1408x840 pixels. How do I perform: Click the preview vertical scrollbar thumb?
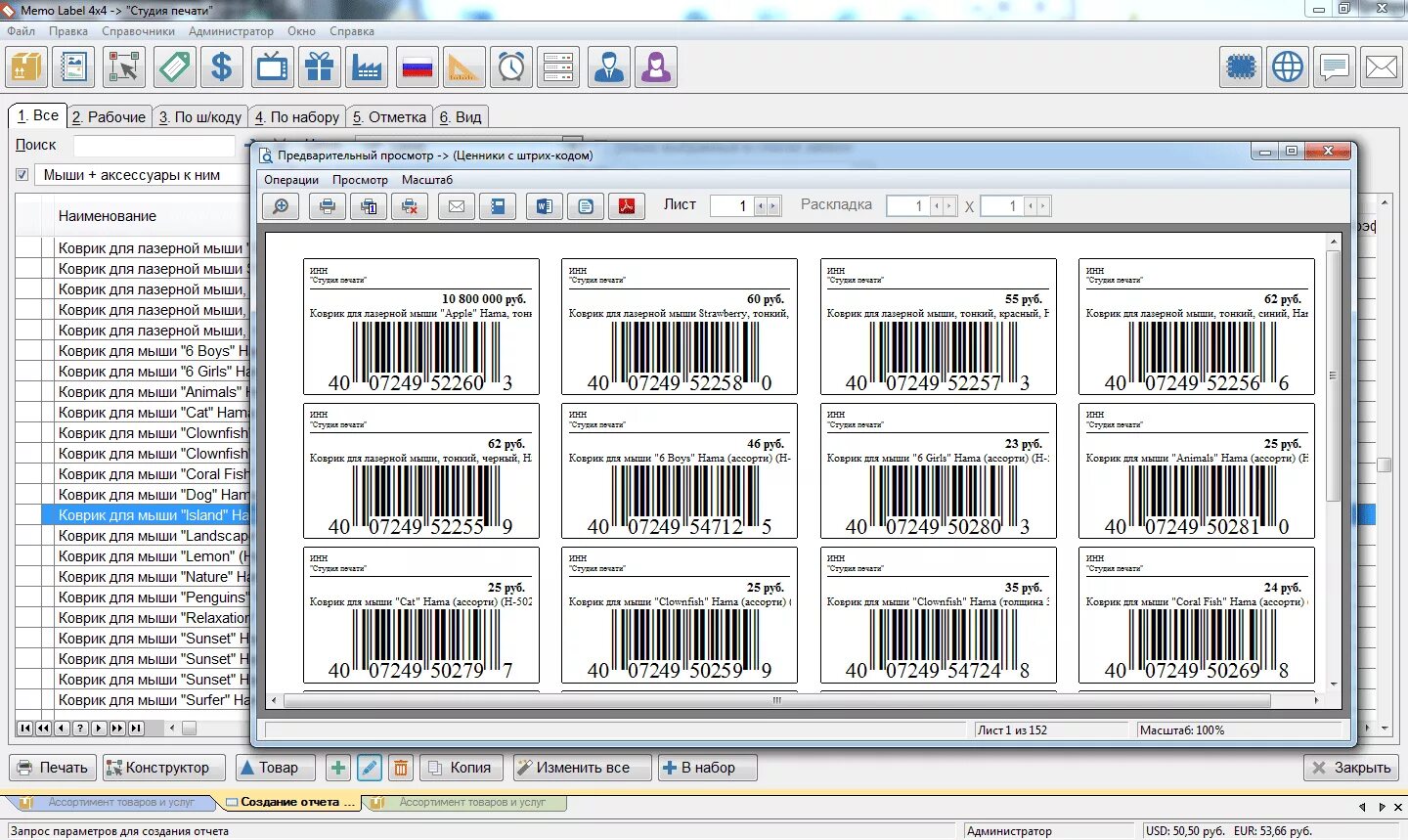point(1334,376)
